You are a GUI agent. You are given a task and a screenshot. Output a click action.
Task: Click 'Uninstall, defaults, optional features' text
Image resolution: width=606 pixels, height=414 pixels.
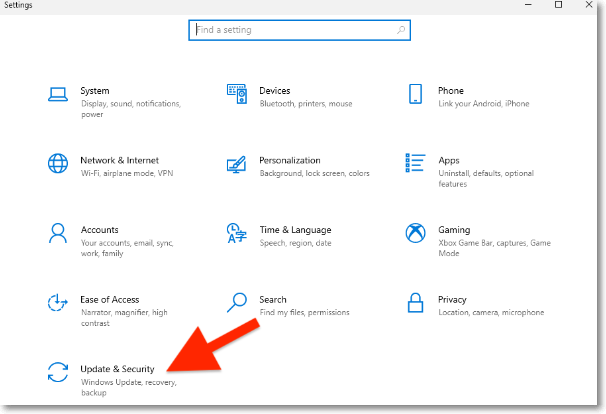486,179
